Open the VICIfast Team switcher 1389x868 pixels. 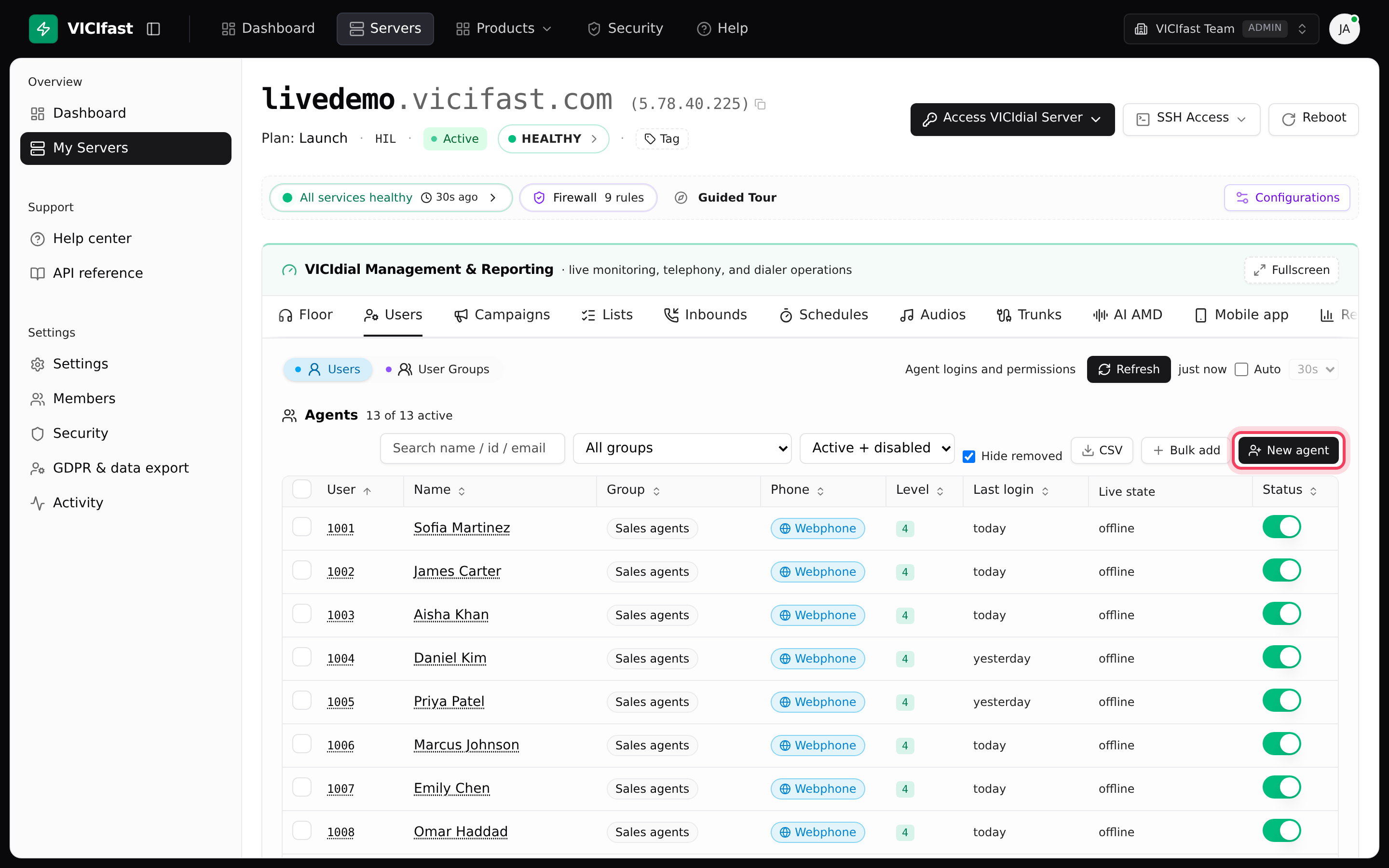pyautogui.click(x=1221, y=29)
